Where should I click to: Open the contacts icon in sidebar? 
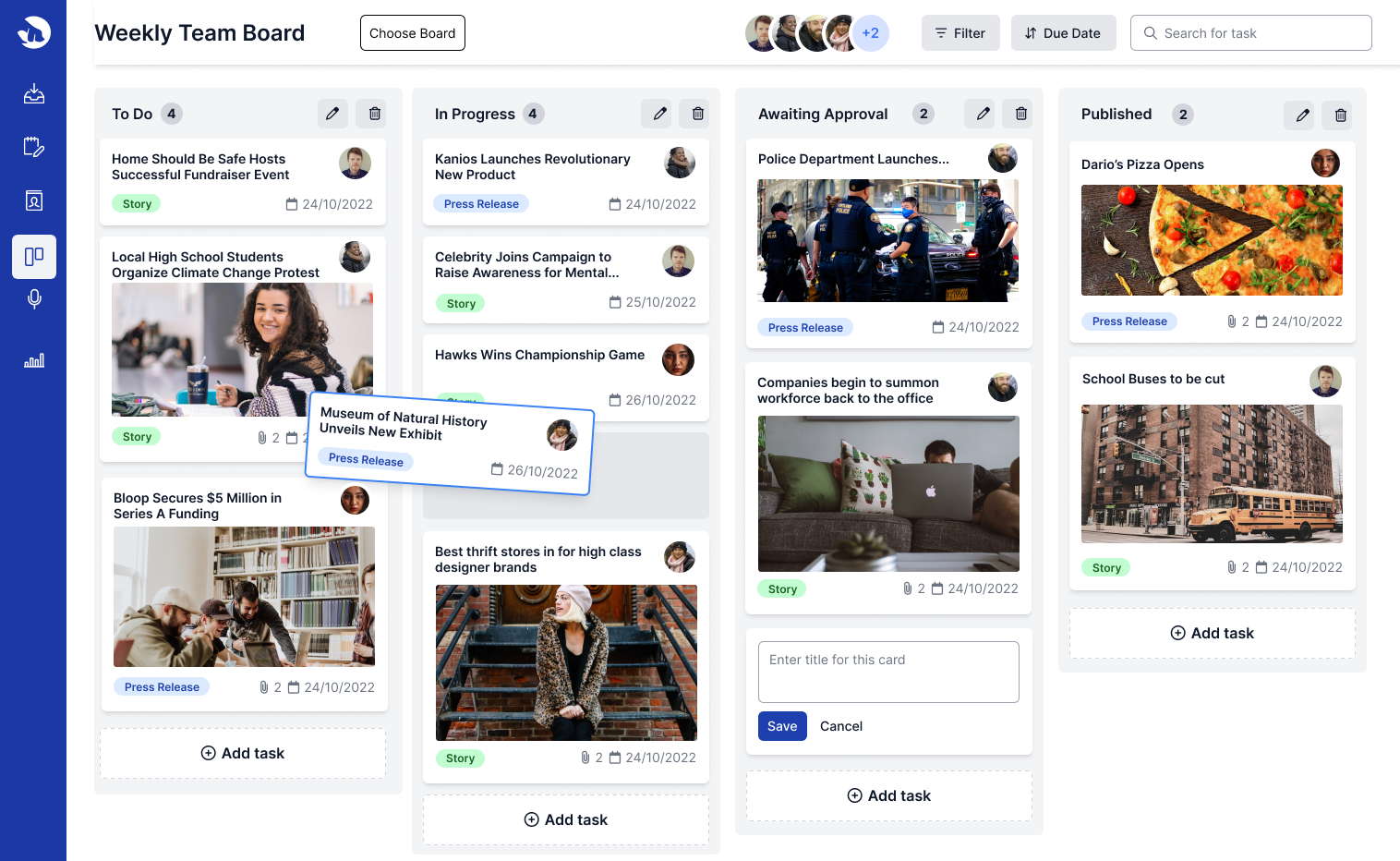34,200
